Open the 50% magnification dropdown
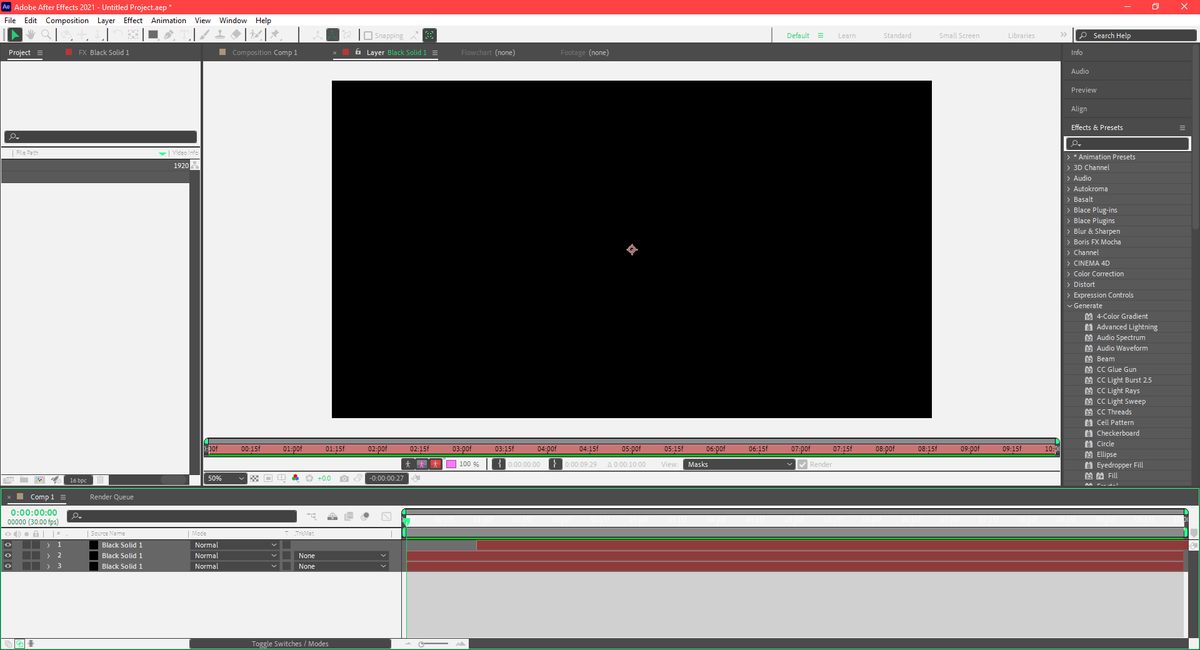This screenshot has width=1200, height=650. point(225,478)
